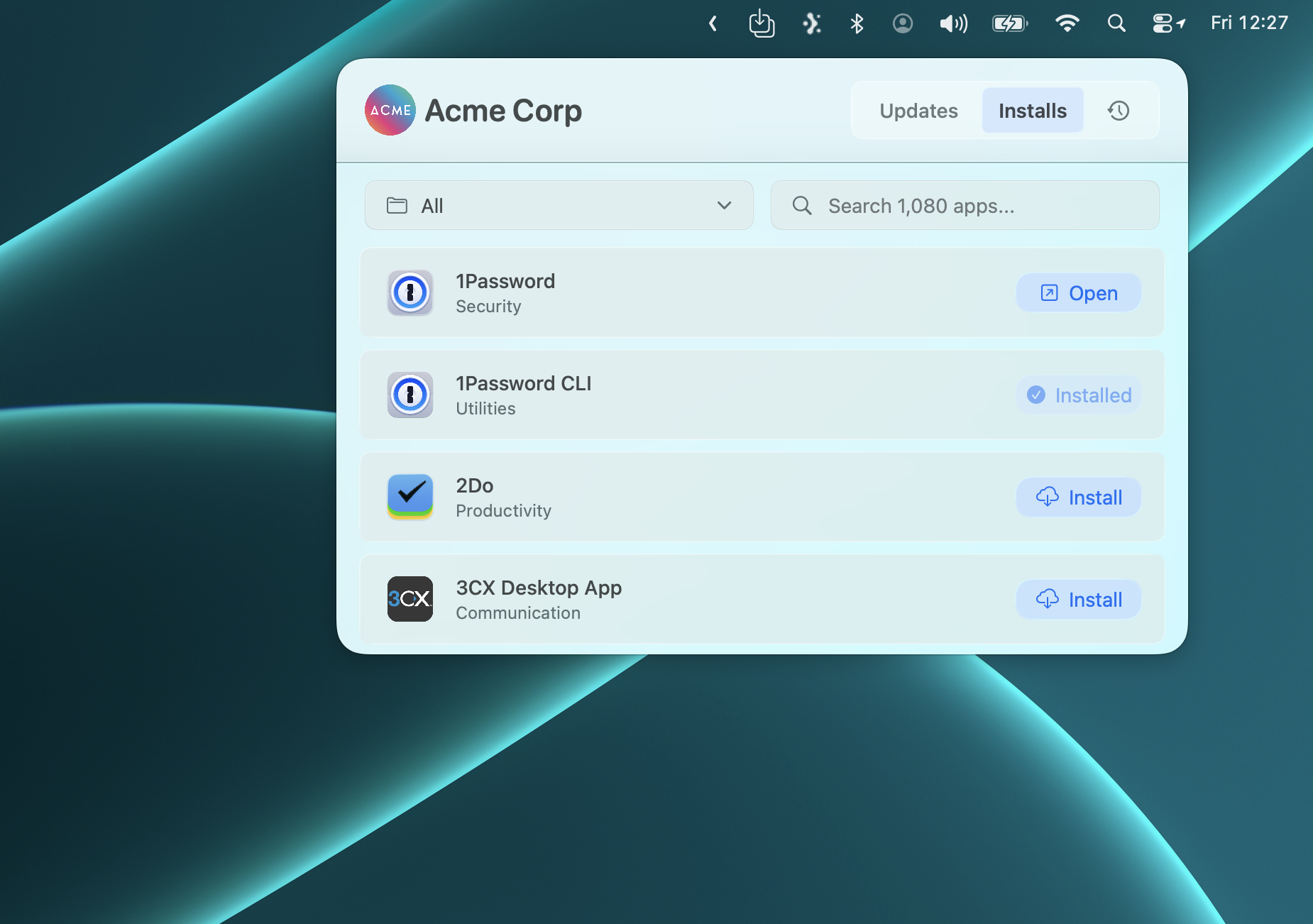Click the 2Do checkmark app icon
1313x924 pixels.
(x=410, y=497)
